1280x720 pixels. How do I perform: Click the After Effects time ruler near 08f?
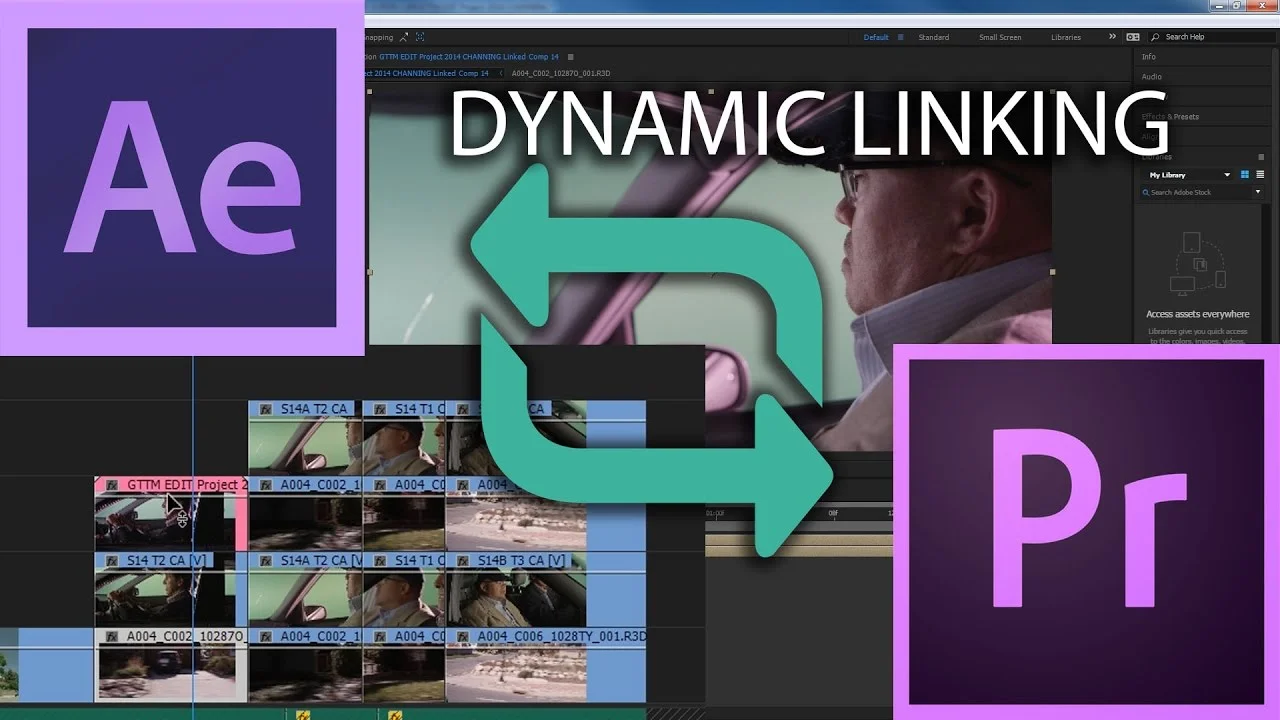click(x=833, y=514)
